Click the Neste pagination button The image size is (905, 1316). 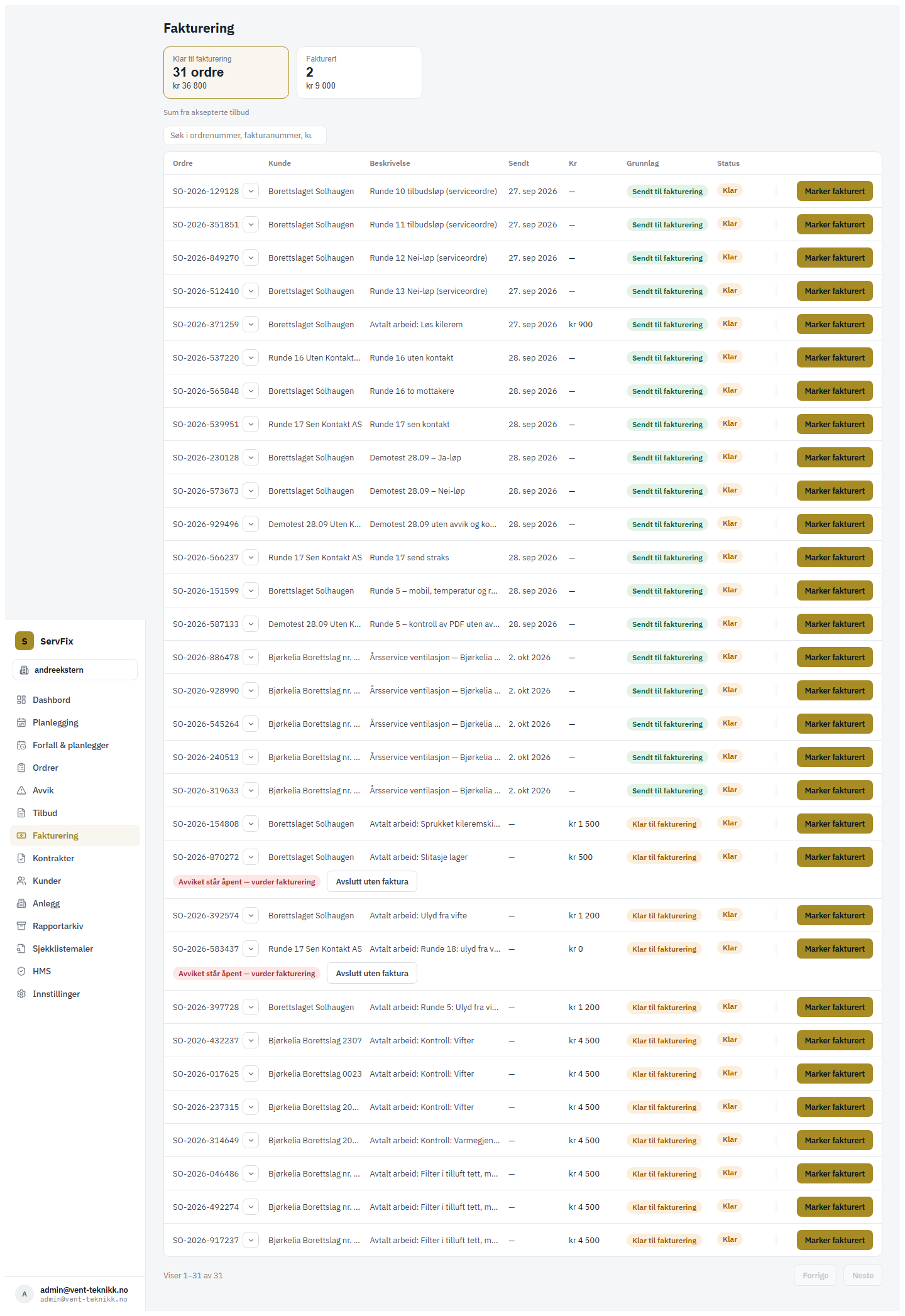click(862, 1275)
